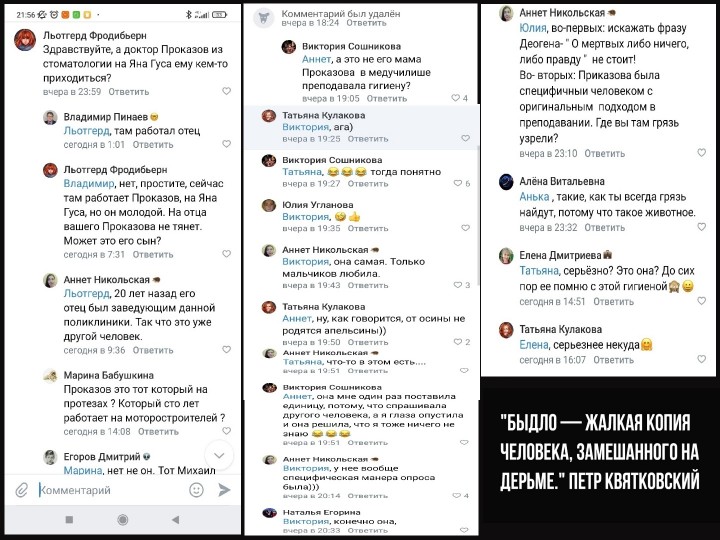Tap the Android back triangle button
720x540 pixels.
point(175,519)
